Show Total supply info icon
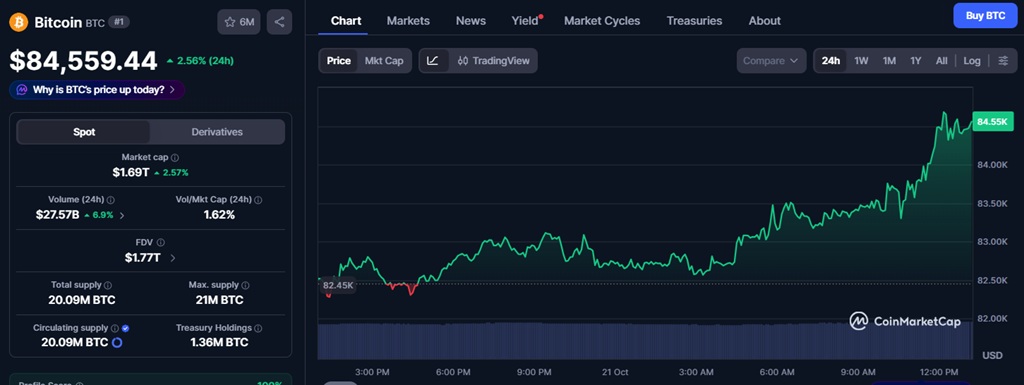The width and height of the screenshot is (1024, 385). (108, 285)
